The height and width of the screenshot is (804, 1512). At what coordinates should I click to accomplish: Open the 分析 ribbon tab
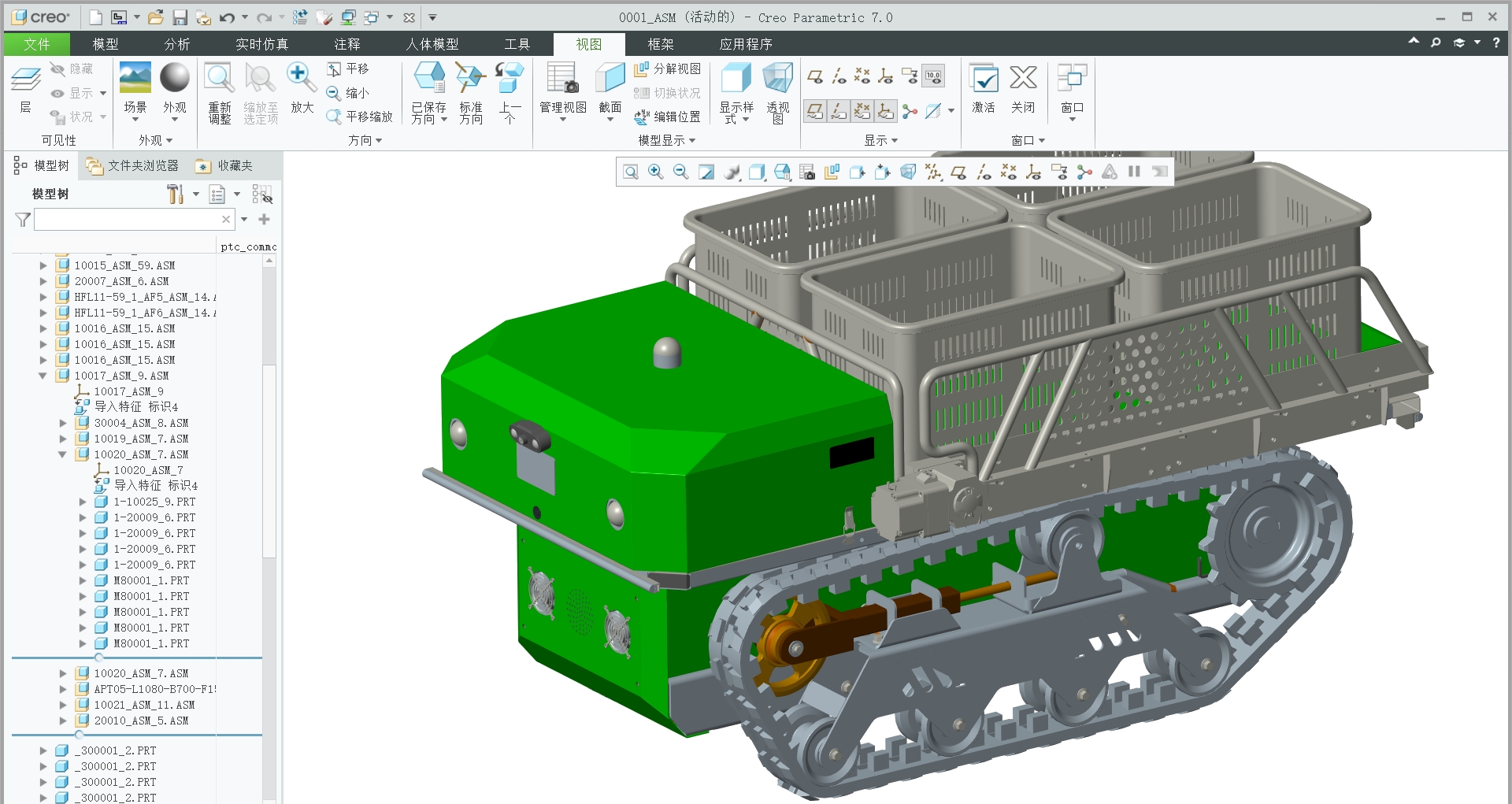point(177,44)
